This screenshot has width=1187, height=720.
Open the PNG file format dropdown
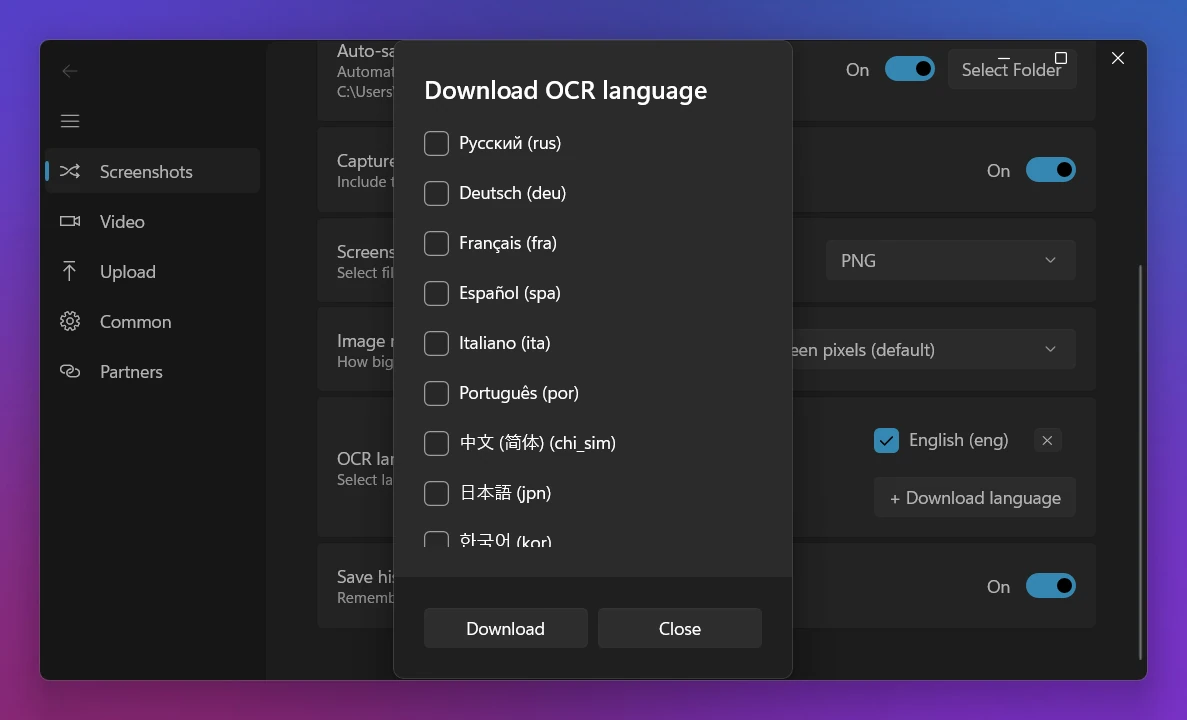coord(950,260)
